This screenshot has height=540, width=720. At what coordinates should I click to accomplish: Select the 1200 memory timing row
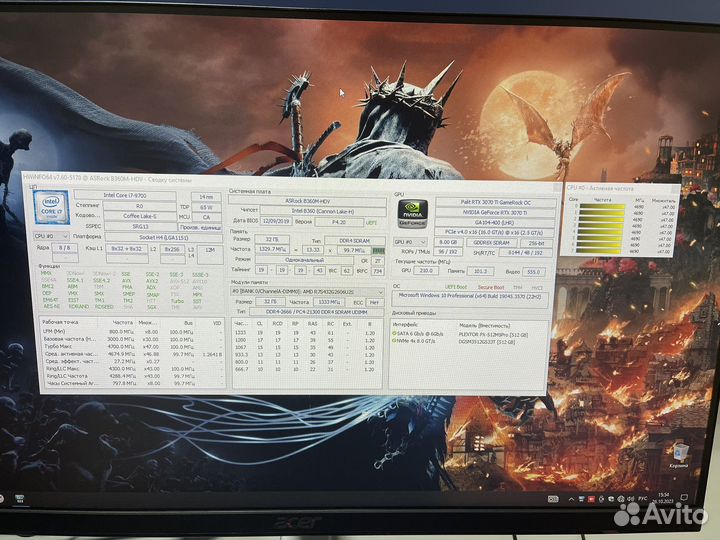pyautogui.click(x=307, y=340)
